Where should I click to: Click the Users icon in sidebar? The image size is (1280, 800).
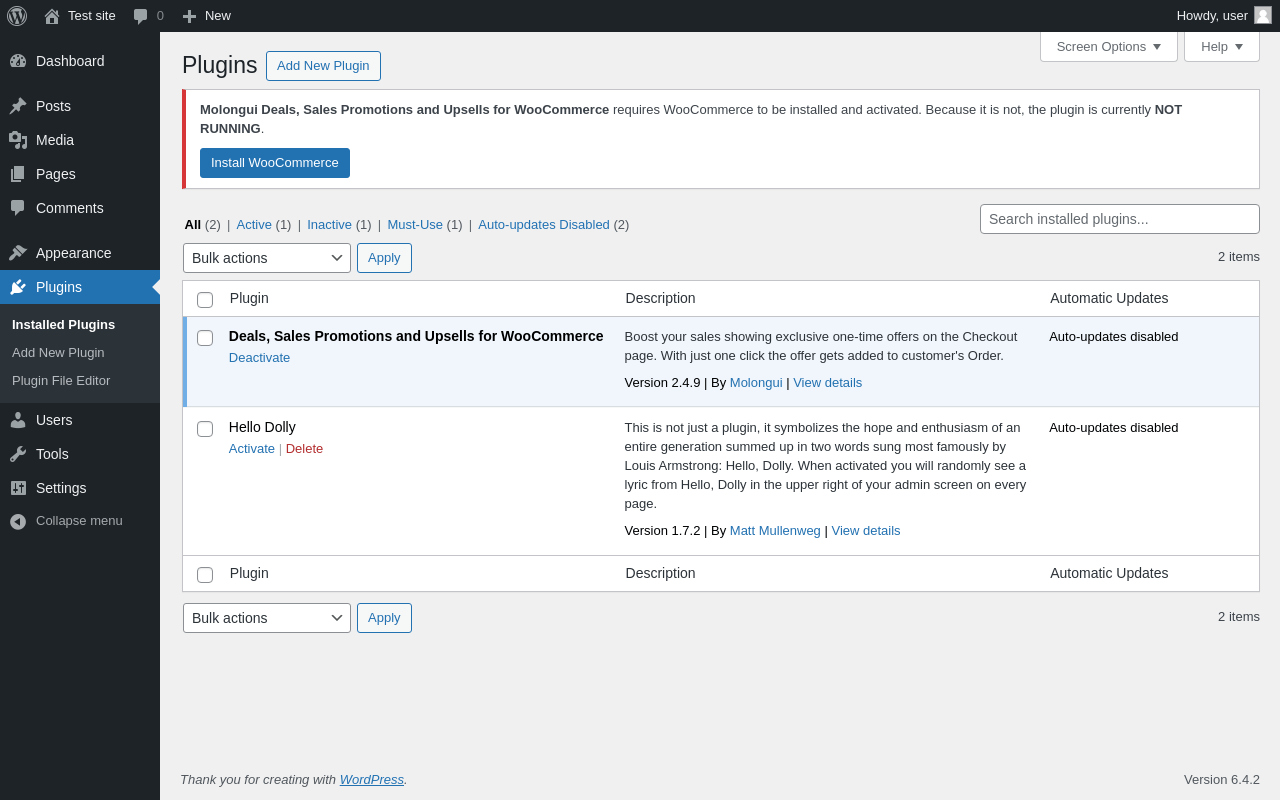pyautogui.click(x=18, y=420)
